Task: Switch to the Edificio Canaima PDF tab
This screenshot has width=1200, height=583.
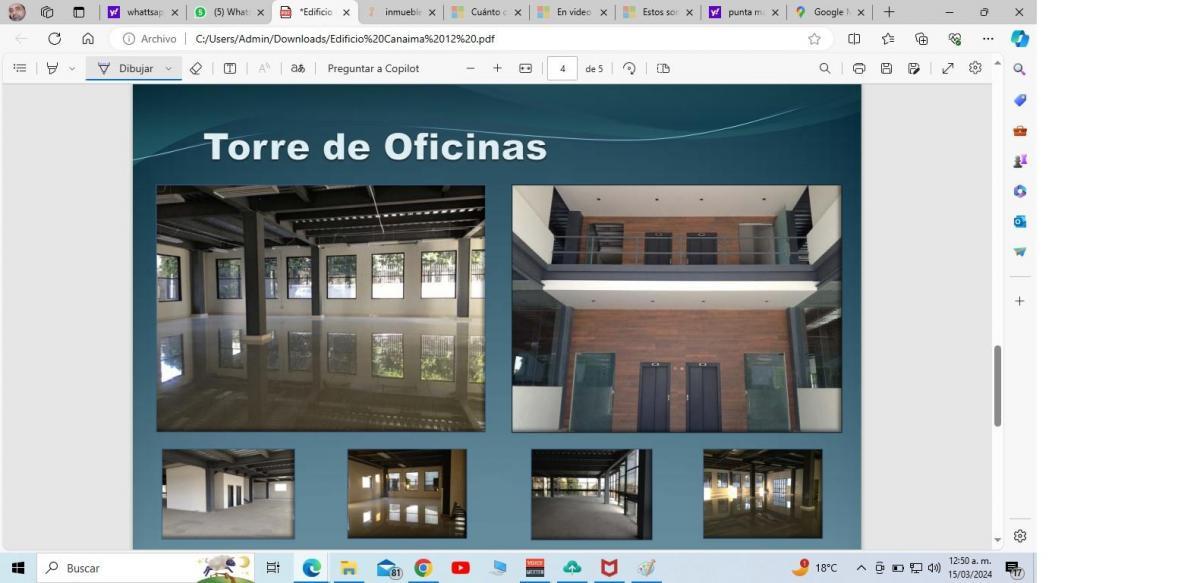Action: [315, 12]
